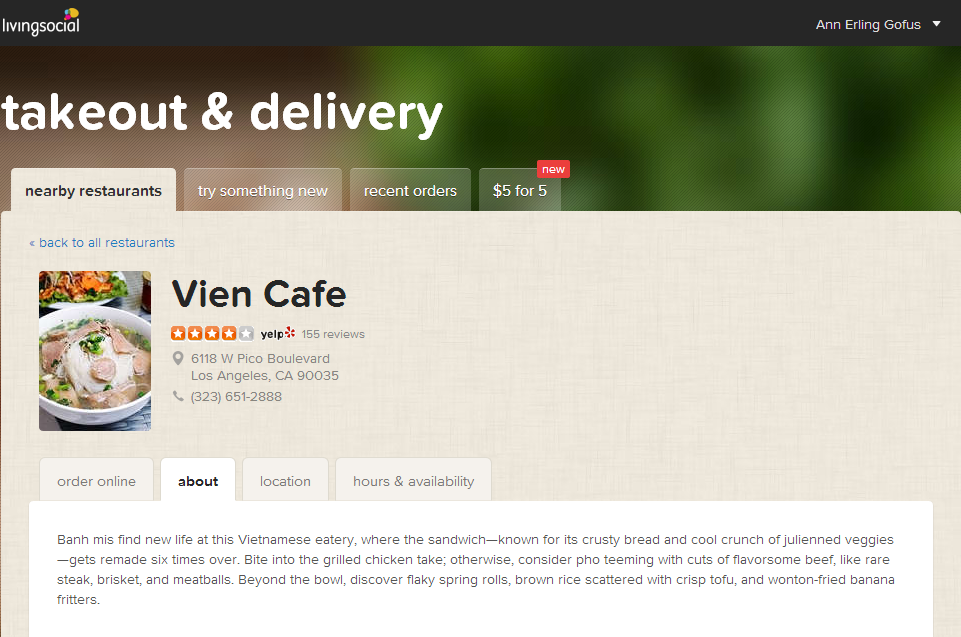Go back to all restaurants
The width and height of the screenshot is (961, 637).
coord(102,243)
